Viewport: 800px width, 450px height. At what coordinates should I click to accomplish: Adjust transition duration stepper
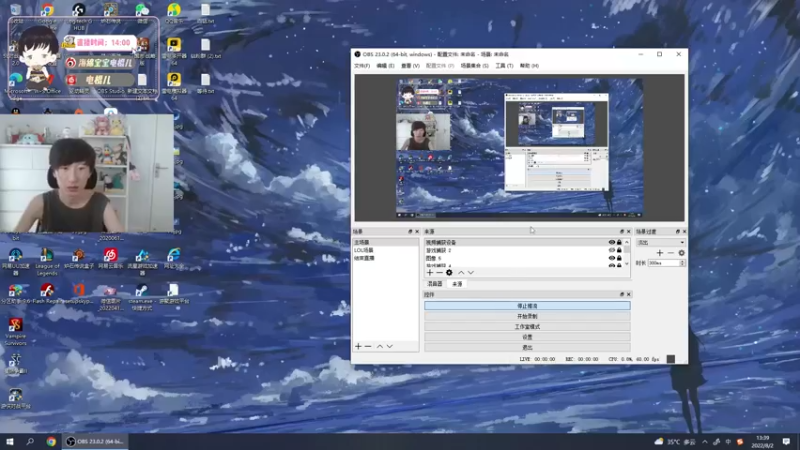point(682,263)
